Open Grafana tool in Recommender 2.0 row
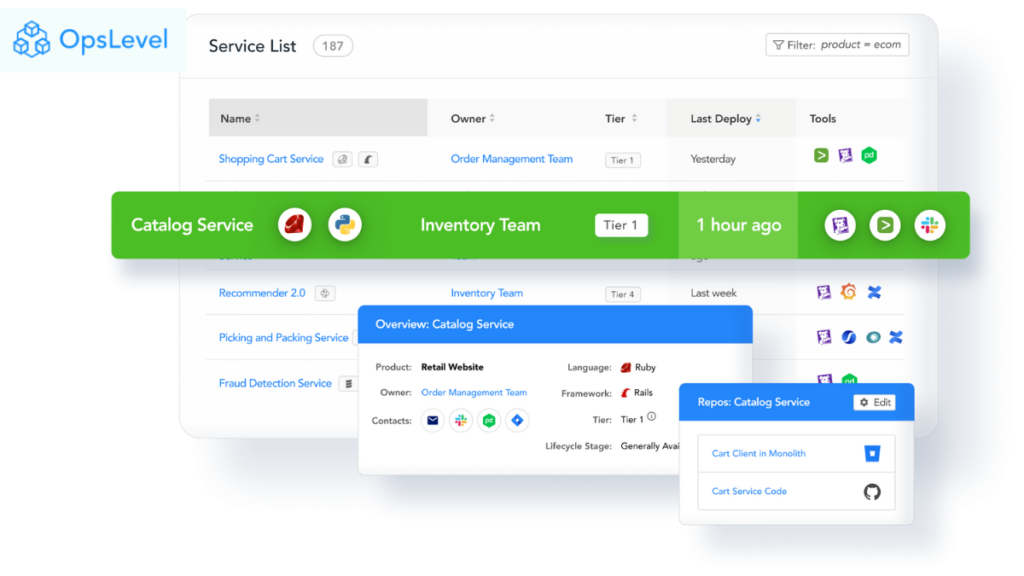Viewport: 1024px width, 576px height. coord(848,292)
